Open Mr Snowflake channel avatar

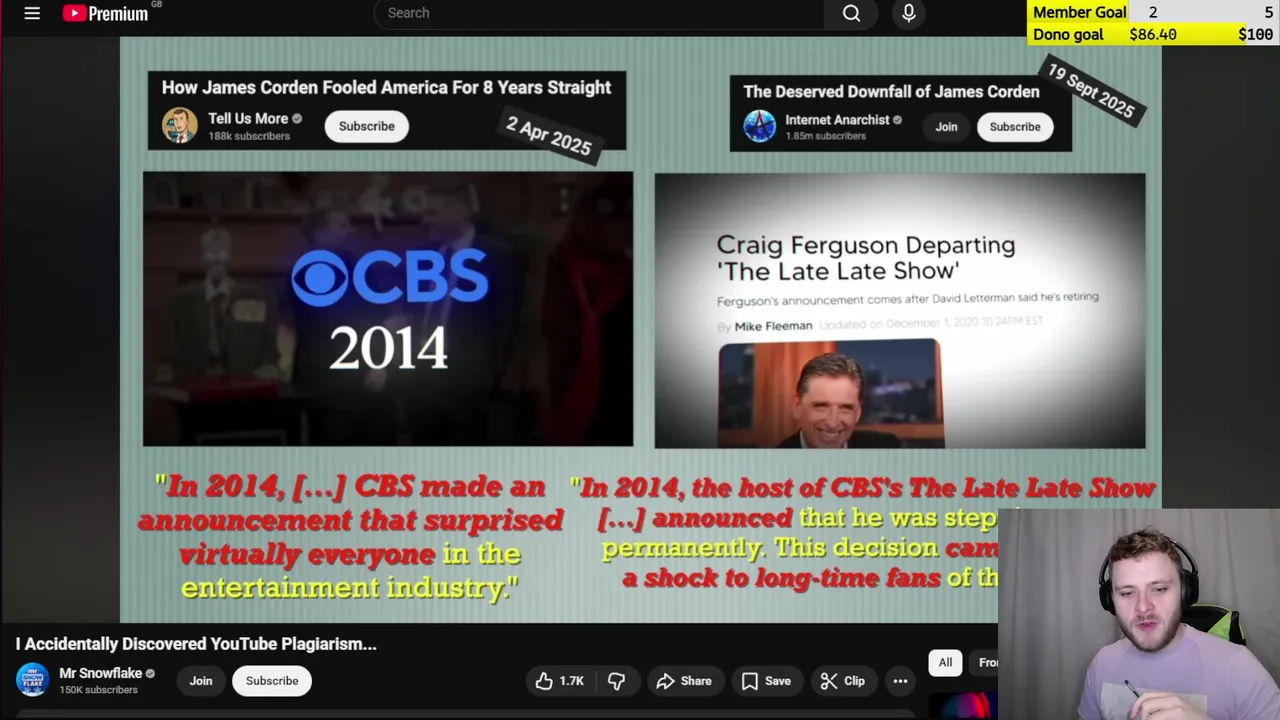pos(32,680)
